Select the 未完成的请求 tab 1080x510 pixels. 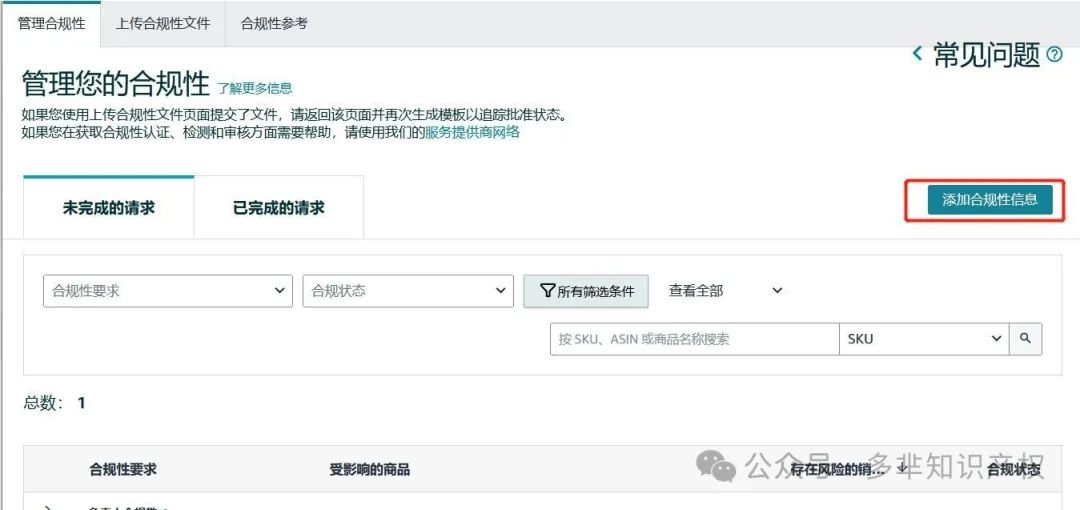click(x=109, y=208)
